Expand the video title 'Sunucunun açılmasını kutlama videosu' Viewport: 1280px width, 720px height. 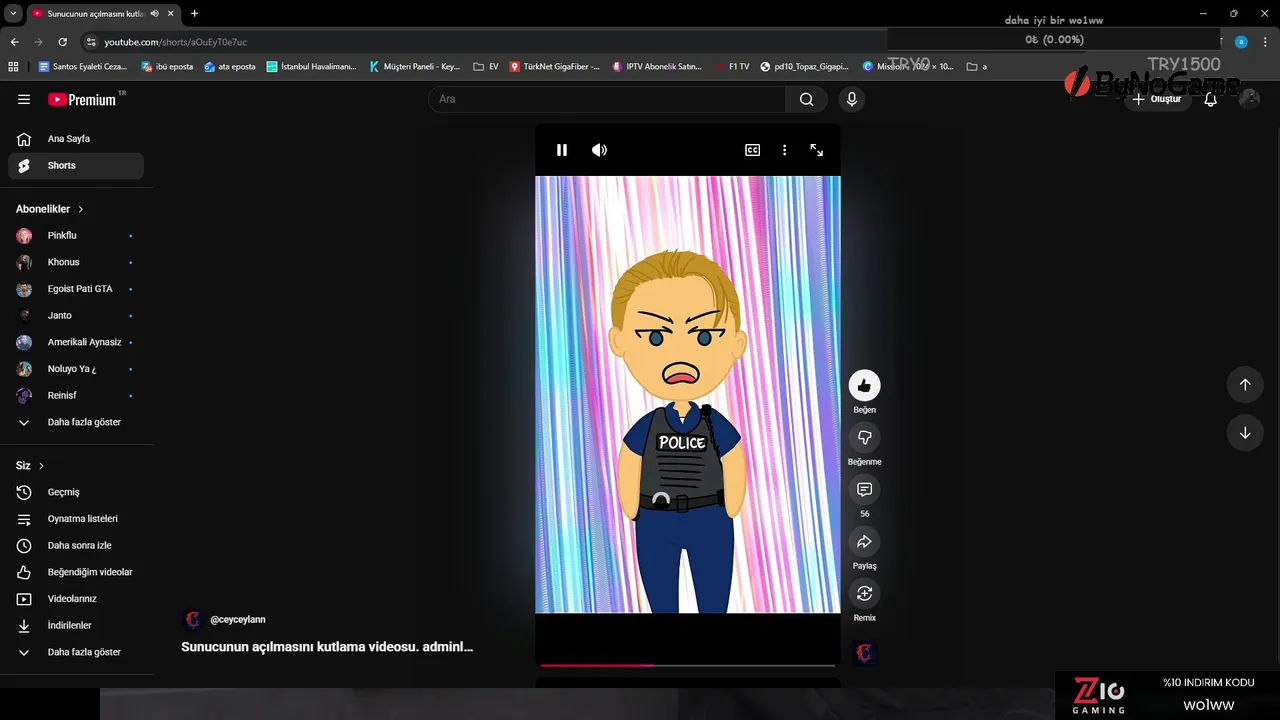tap(327, 647)
